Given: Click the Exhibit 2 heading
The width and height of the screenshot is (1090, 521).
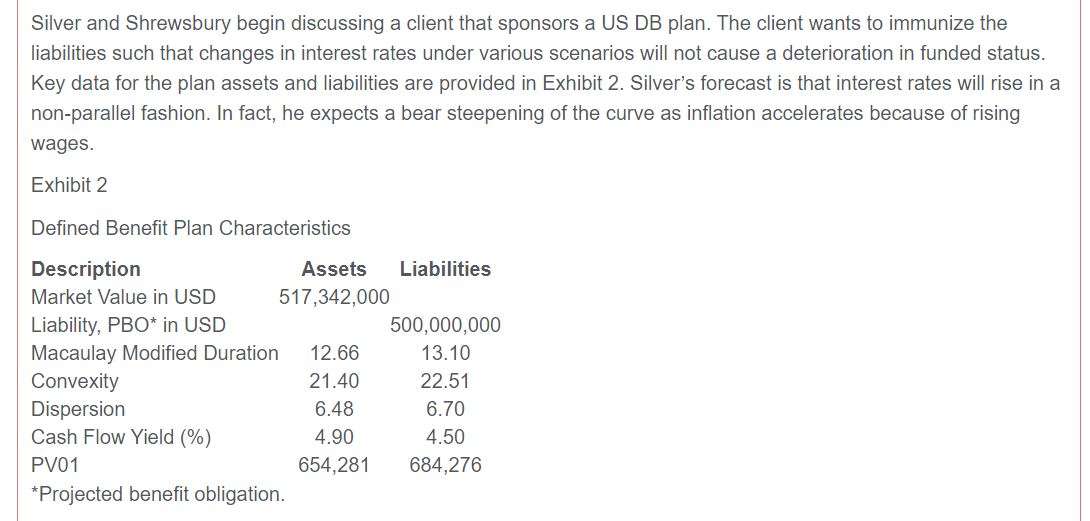Looking at the screenshot, I should (x=70, y=185).
